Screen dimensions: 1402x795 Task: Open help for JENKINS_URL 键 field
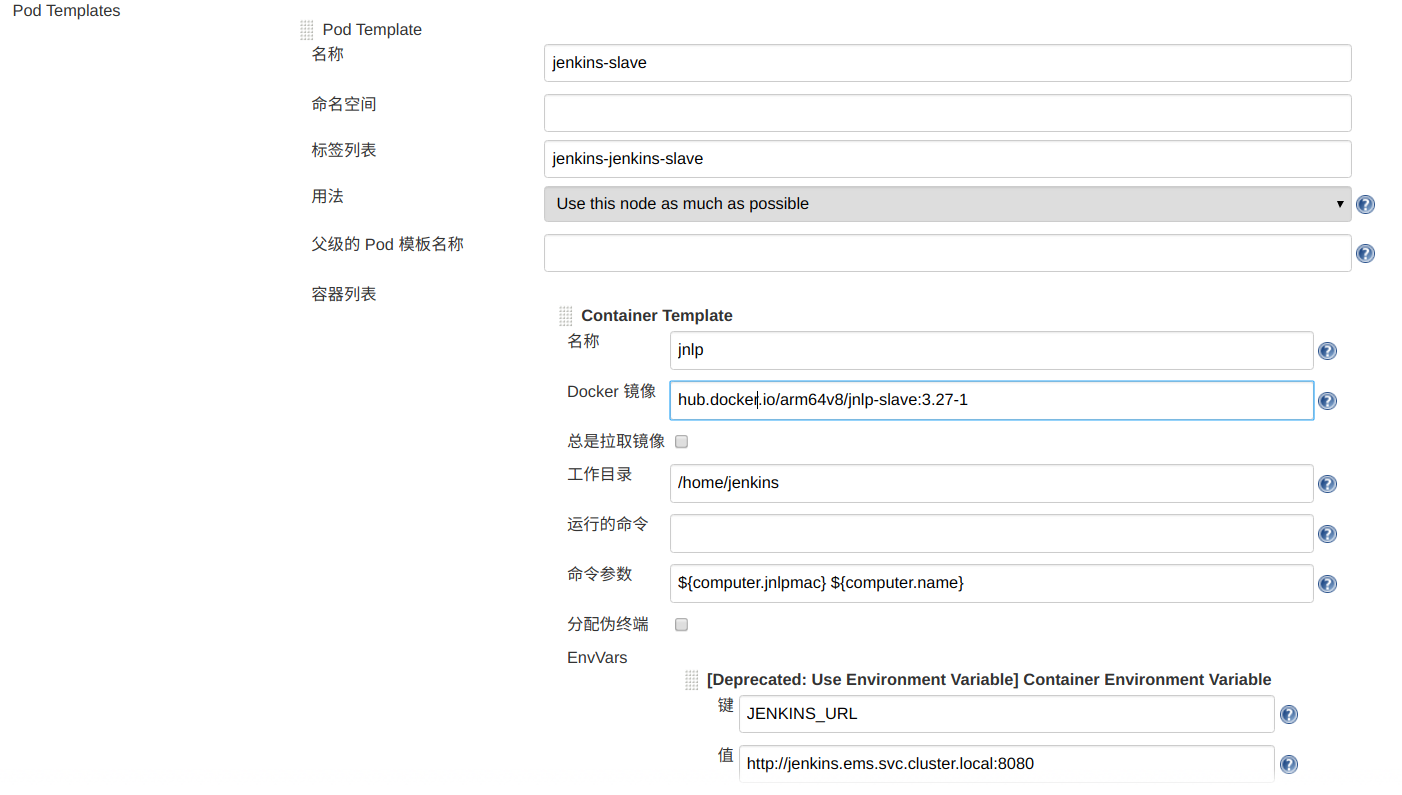[1288, 714]
